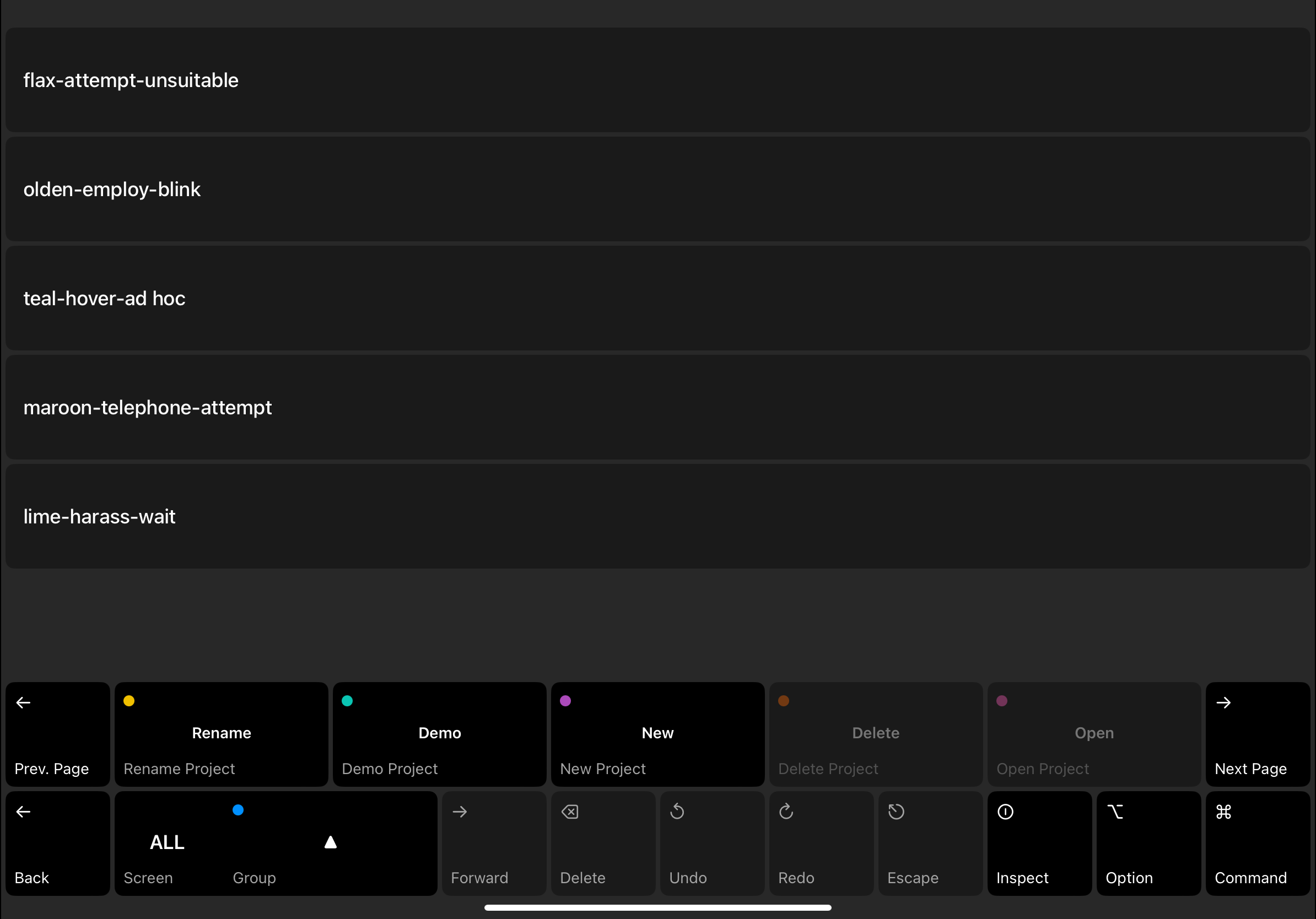
Task: Open the ALL Screen selector
Action: point(167,842)
